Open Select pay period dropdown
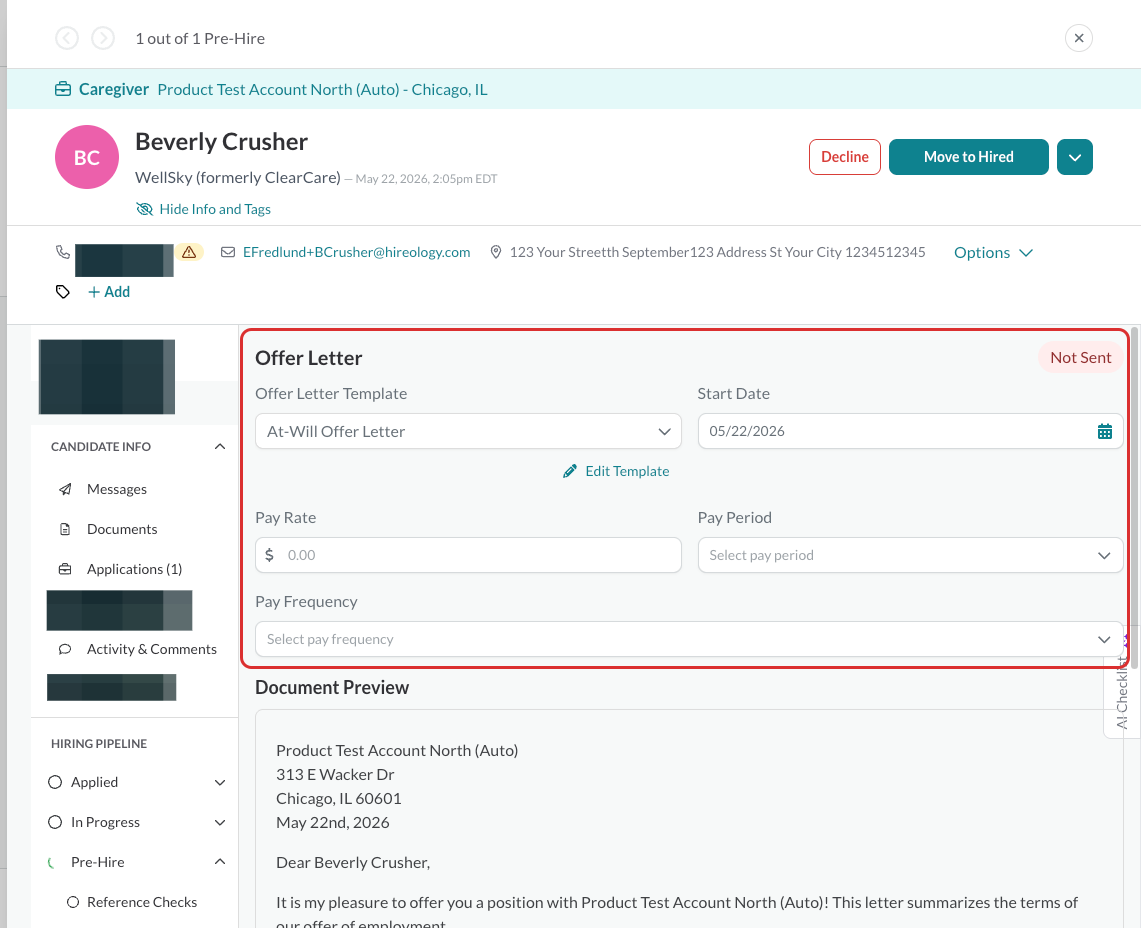Image resolution: width=1141 pixels, height=928 pixels. click(910, 555)
